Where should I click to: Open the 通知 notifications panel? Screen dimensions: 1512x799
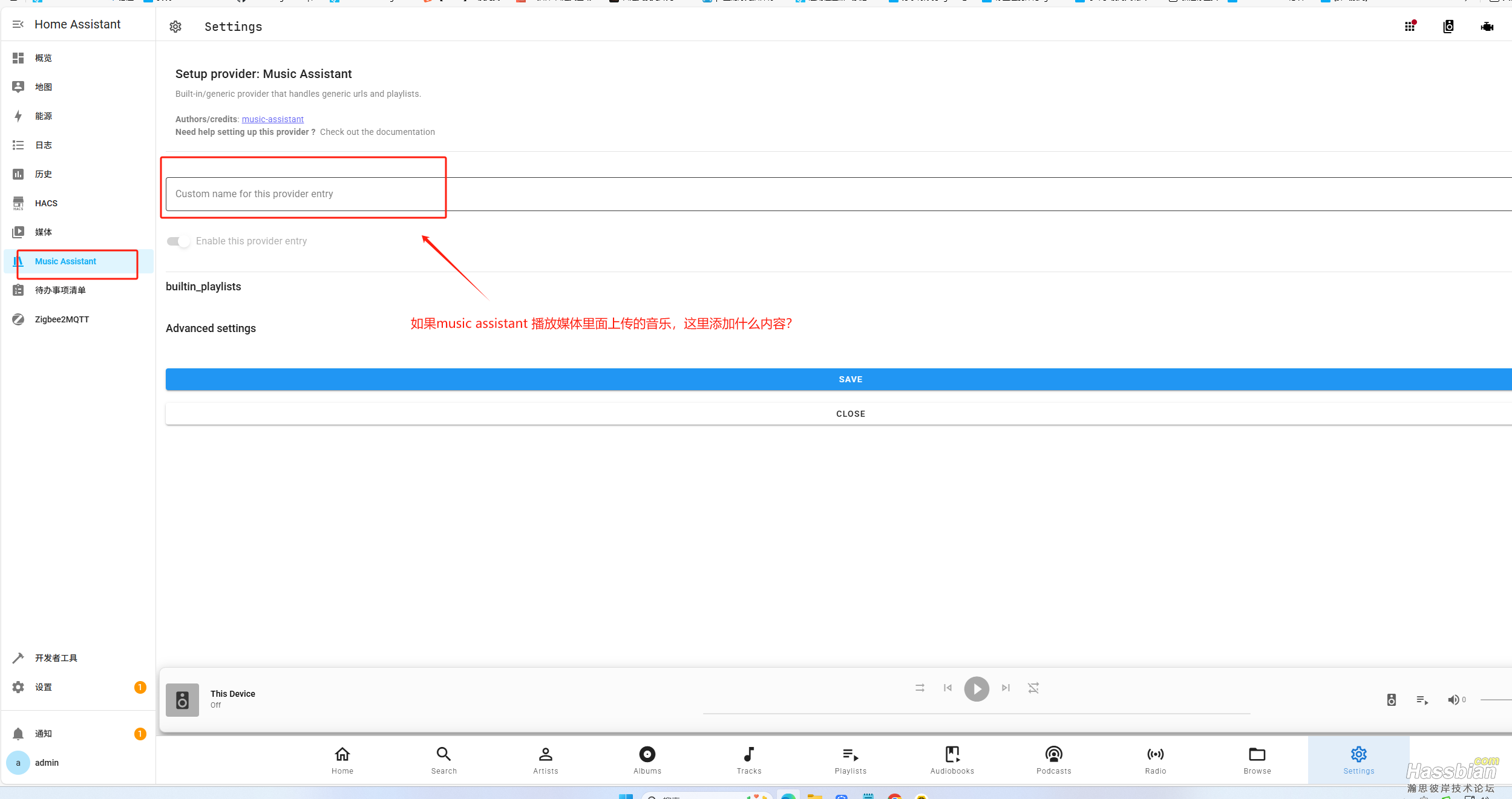(x=77, y=734)
